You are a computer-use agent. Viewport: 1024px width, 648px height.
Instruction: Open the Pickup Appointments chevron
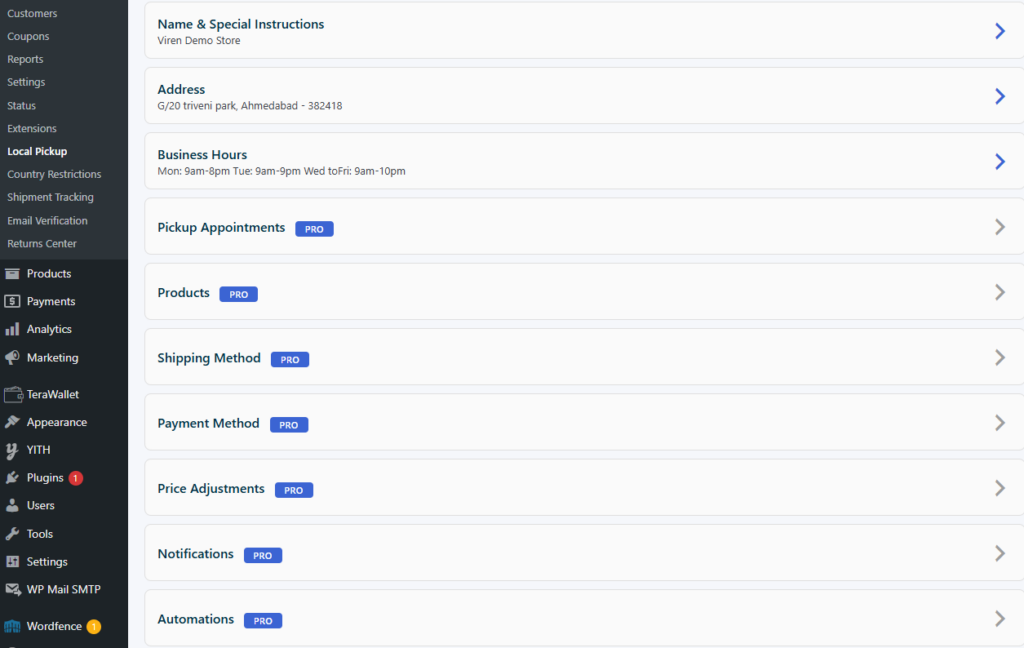pyautogui.click(x=999, y=227)
